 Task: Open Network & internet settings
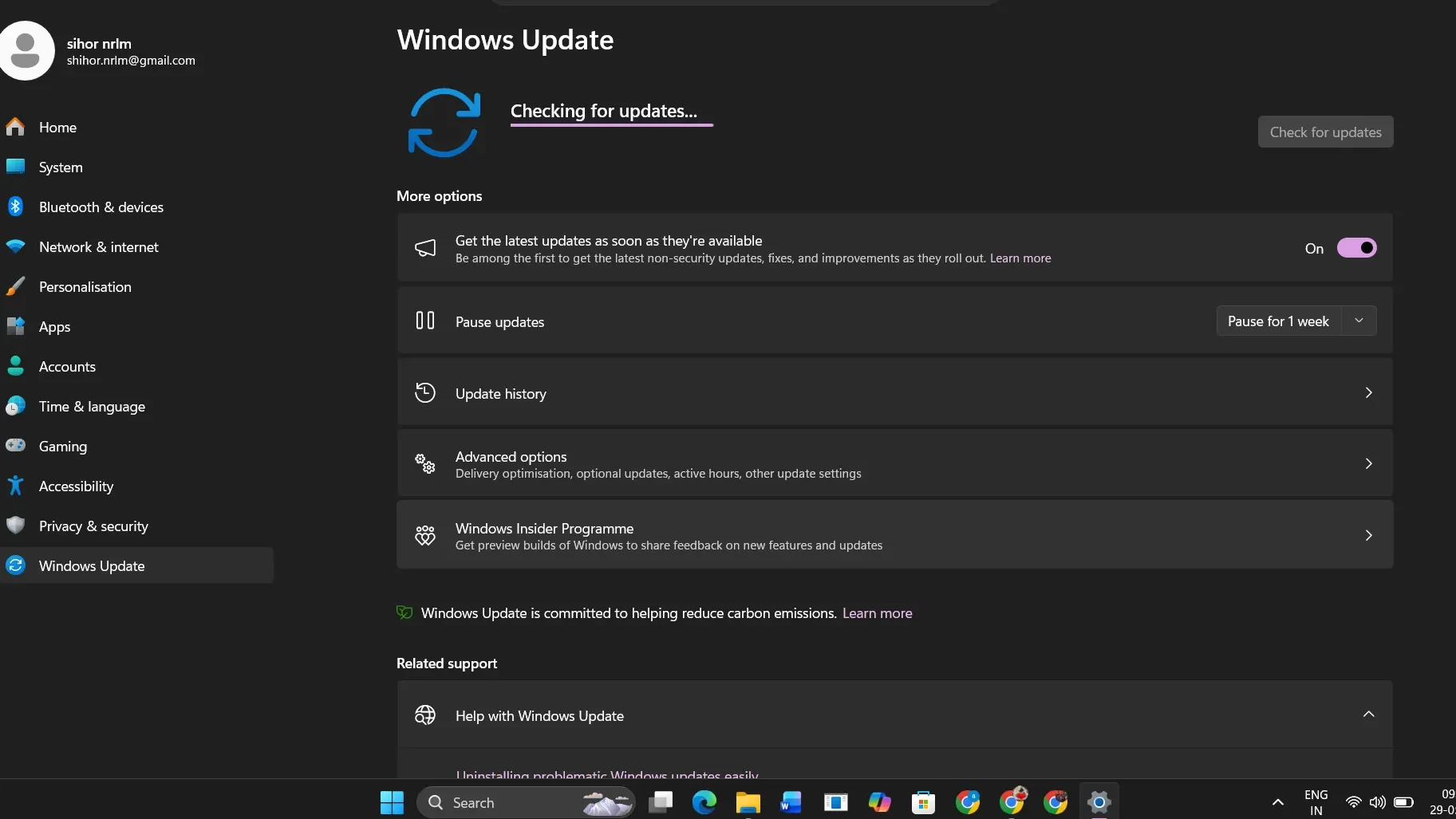point(98,246)
